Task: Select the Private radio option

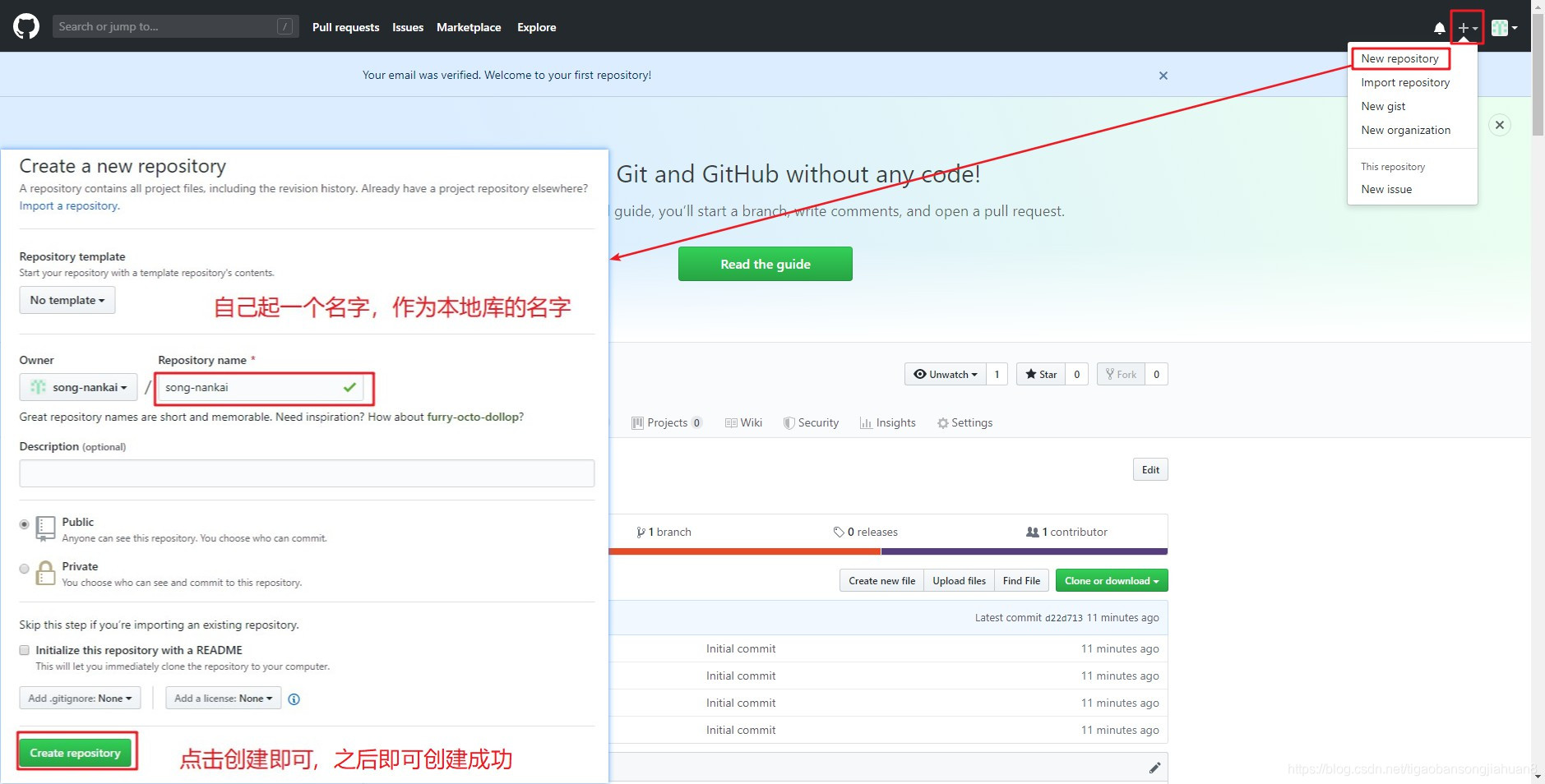Action: [25, 569]
